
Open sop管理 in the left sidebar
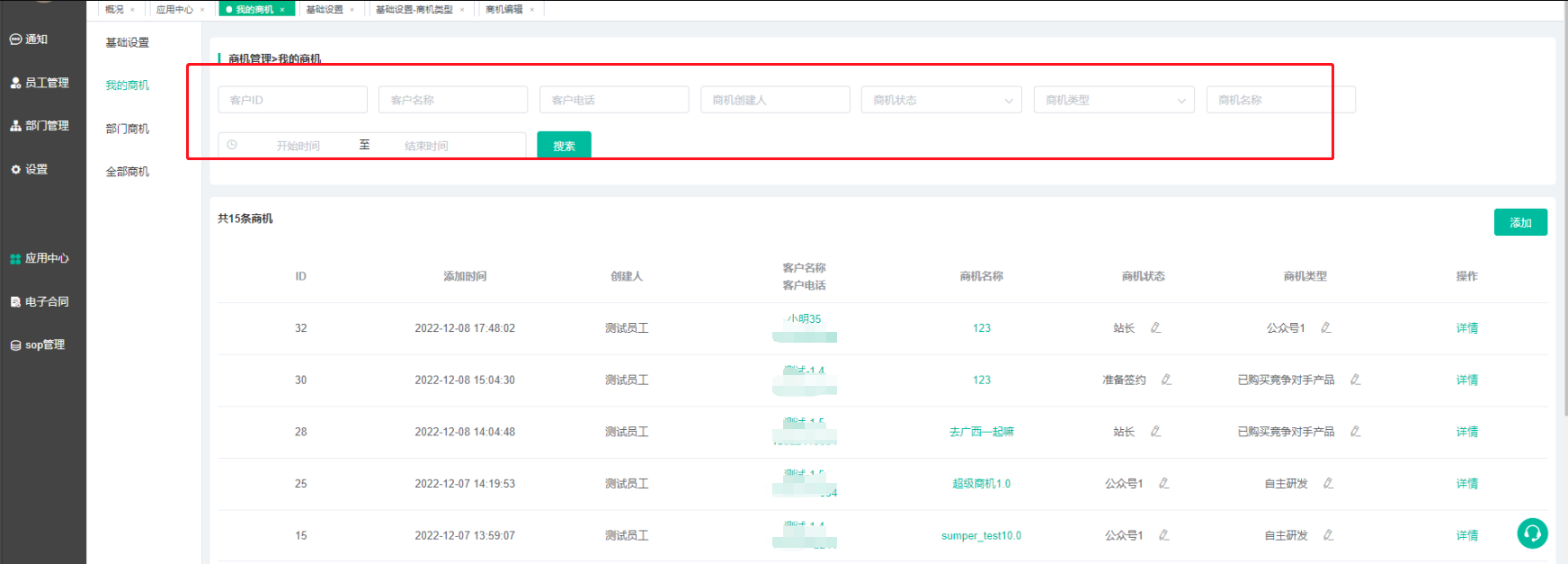(44, 345)
